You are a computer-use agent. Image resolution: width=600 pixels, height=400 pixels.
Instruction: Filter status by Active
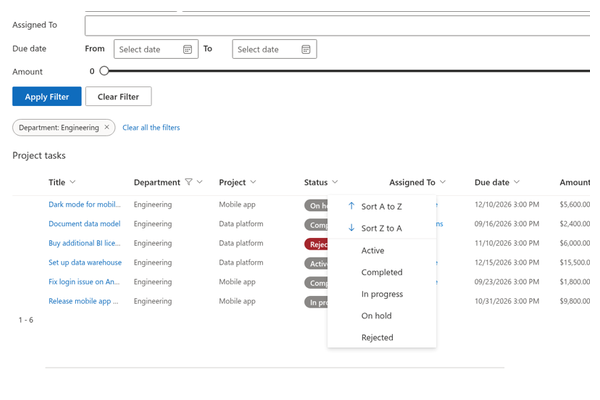tap(382, 250)
